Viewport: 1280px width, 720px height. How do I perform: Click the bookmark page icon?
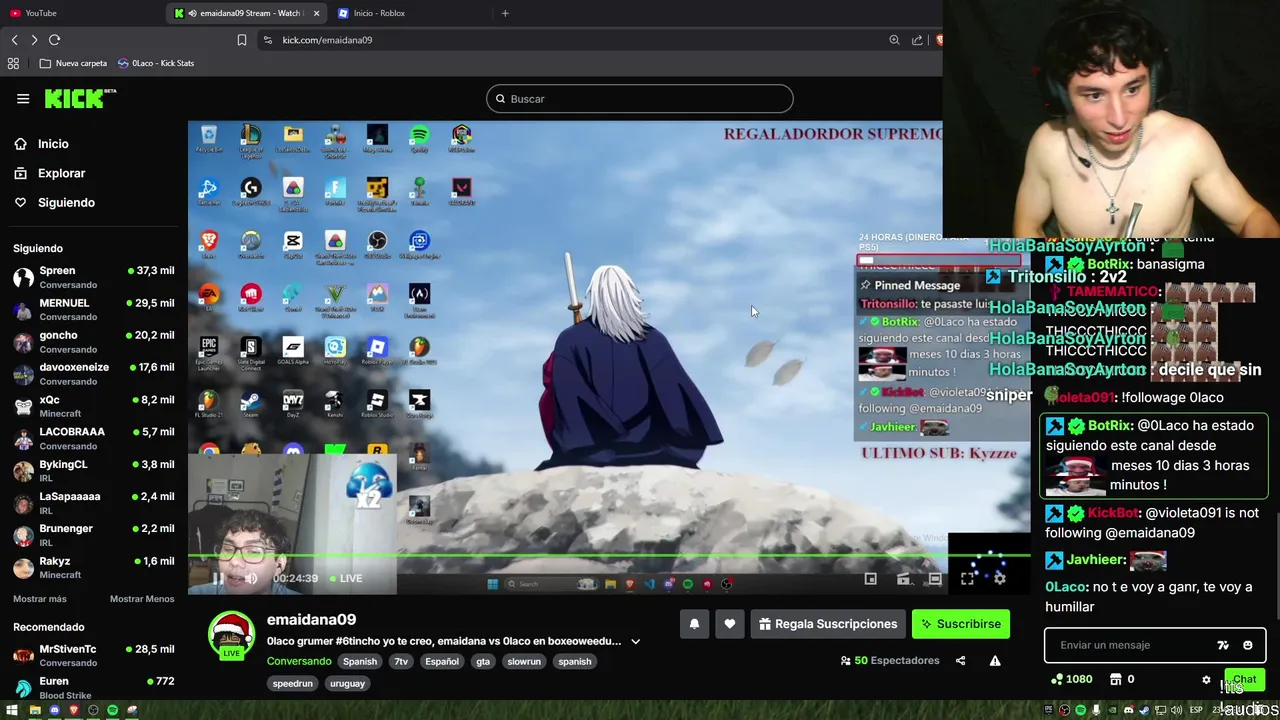[x=241, y=40]
